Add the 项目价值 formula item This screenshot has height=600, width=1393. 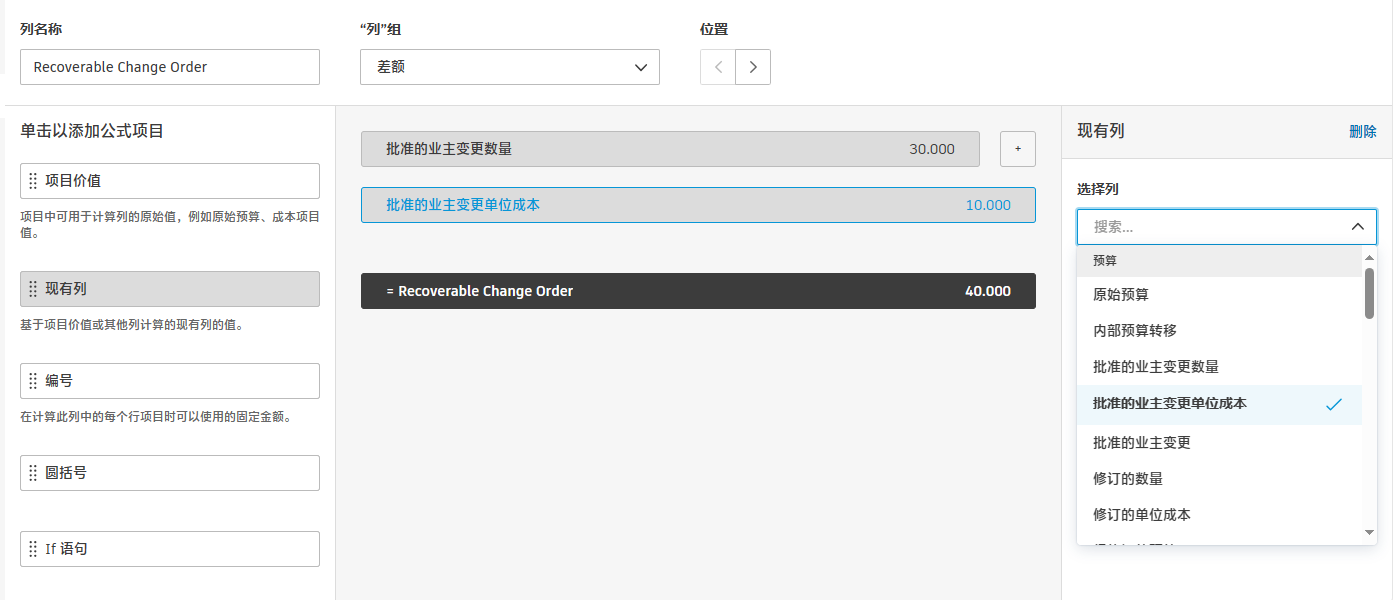pos(170,181)
